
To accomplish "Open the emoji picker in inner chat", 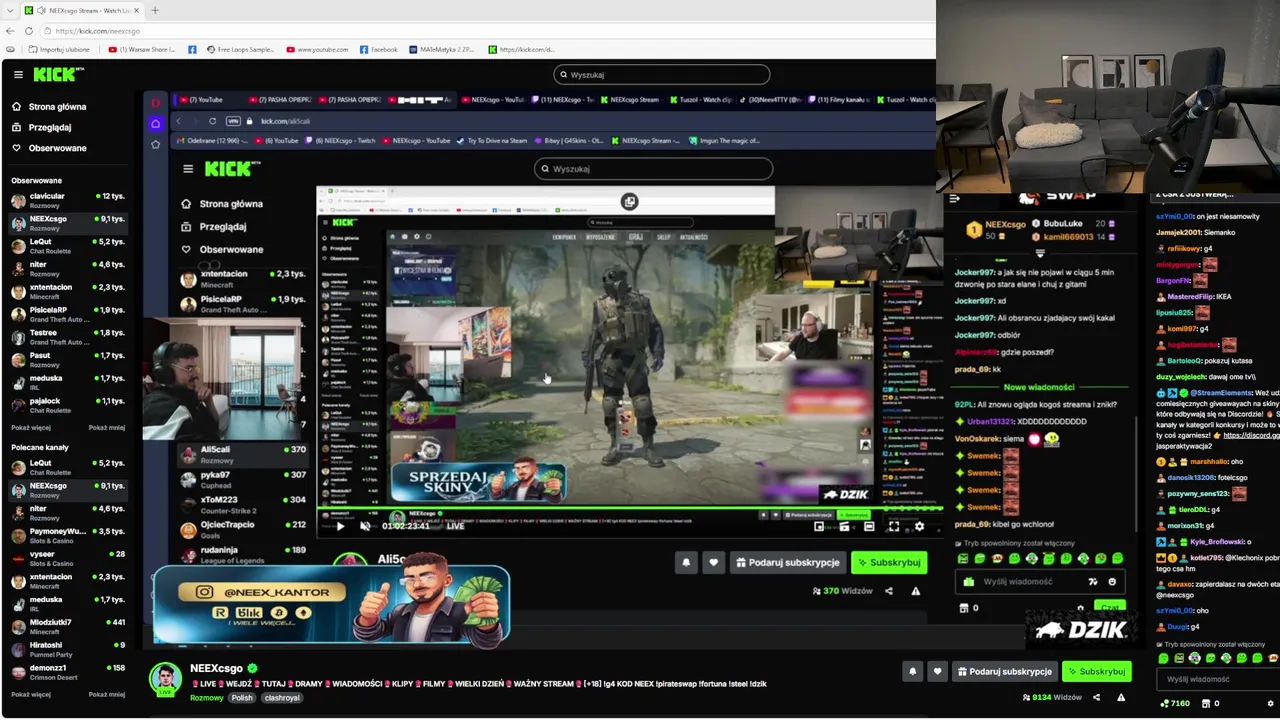I will pyautogui.click(x=1112, y=581).
